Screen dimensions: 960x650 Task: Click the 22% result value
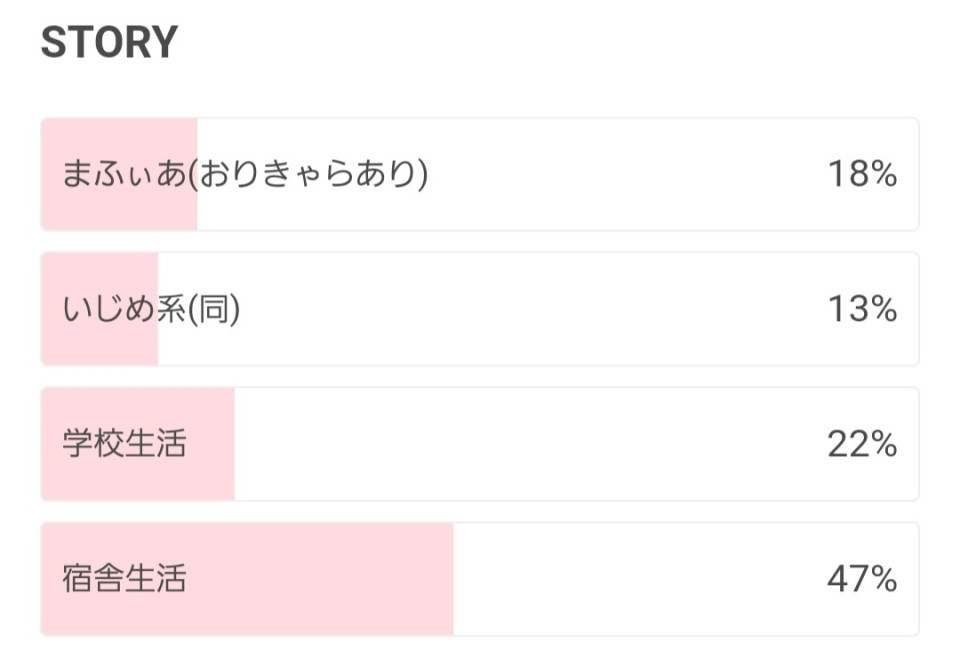862,444
